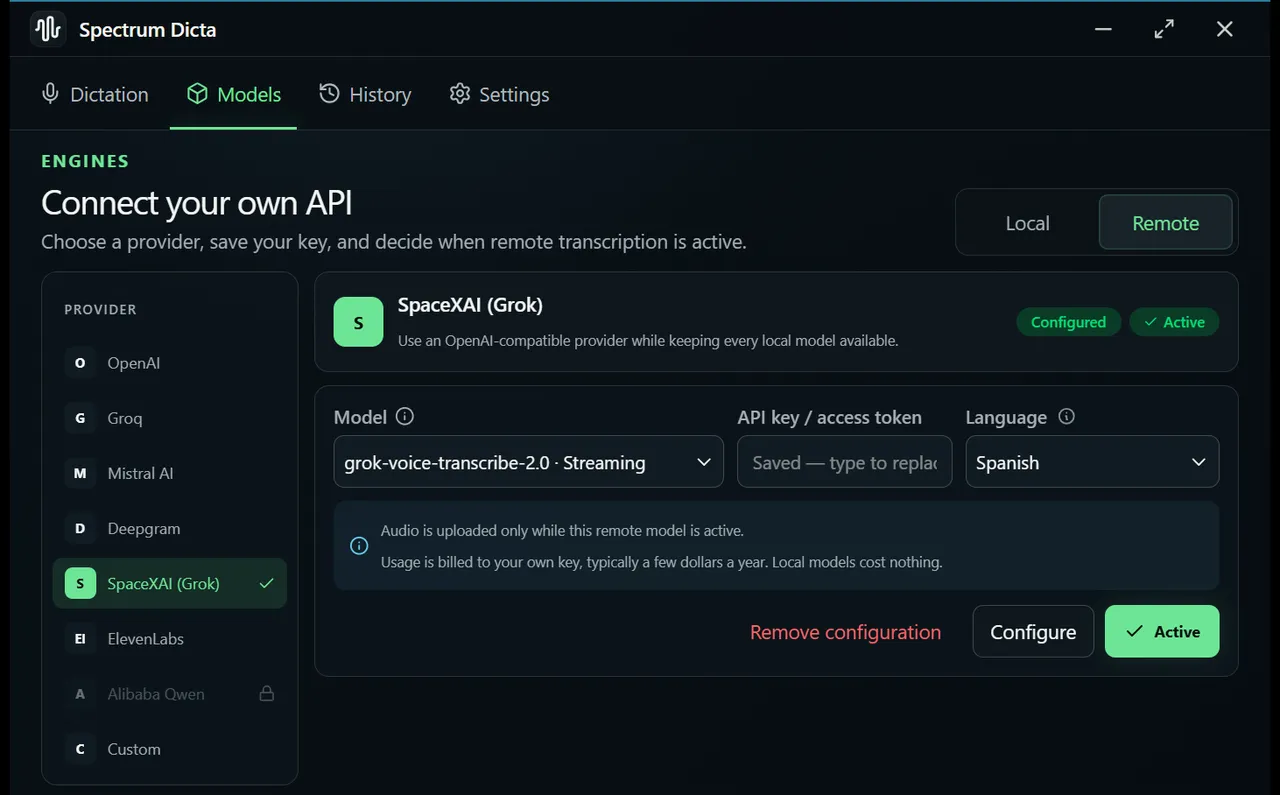Go to the History tab
Screen dimensions: 1280x795
(x=365, y=94)
